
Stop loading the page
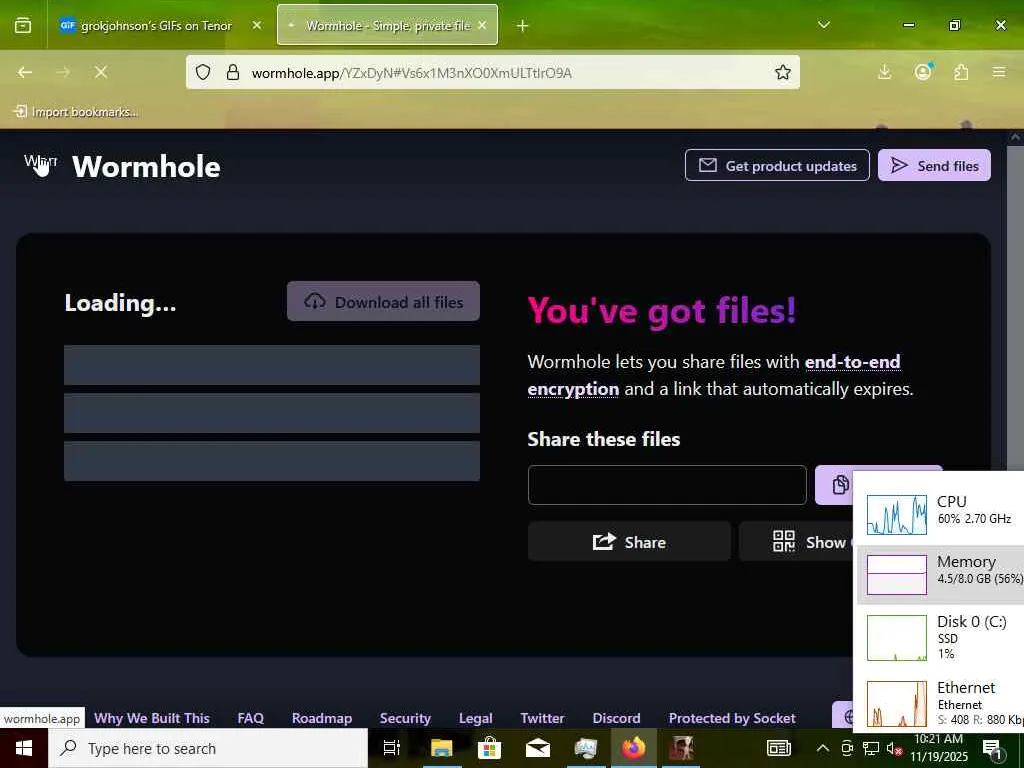pyautogui.click(x=101, y=72)
